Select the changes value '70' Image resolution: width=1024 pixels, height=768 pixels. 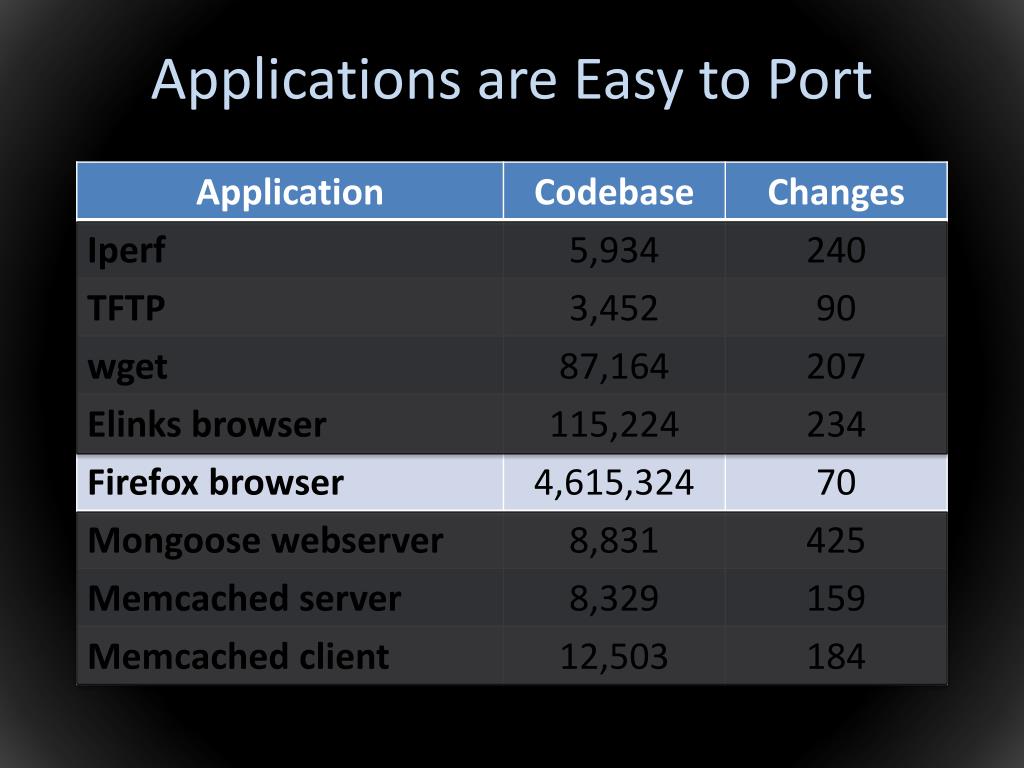tap(836, 483)
